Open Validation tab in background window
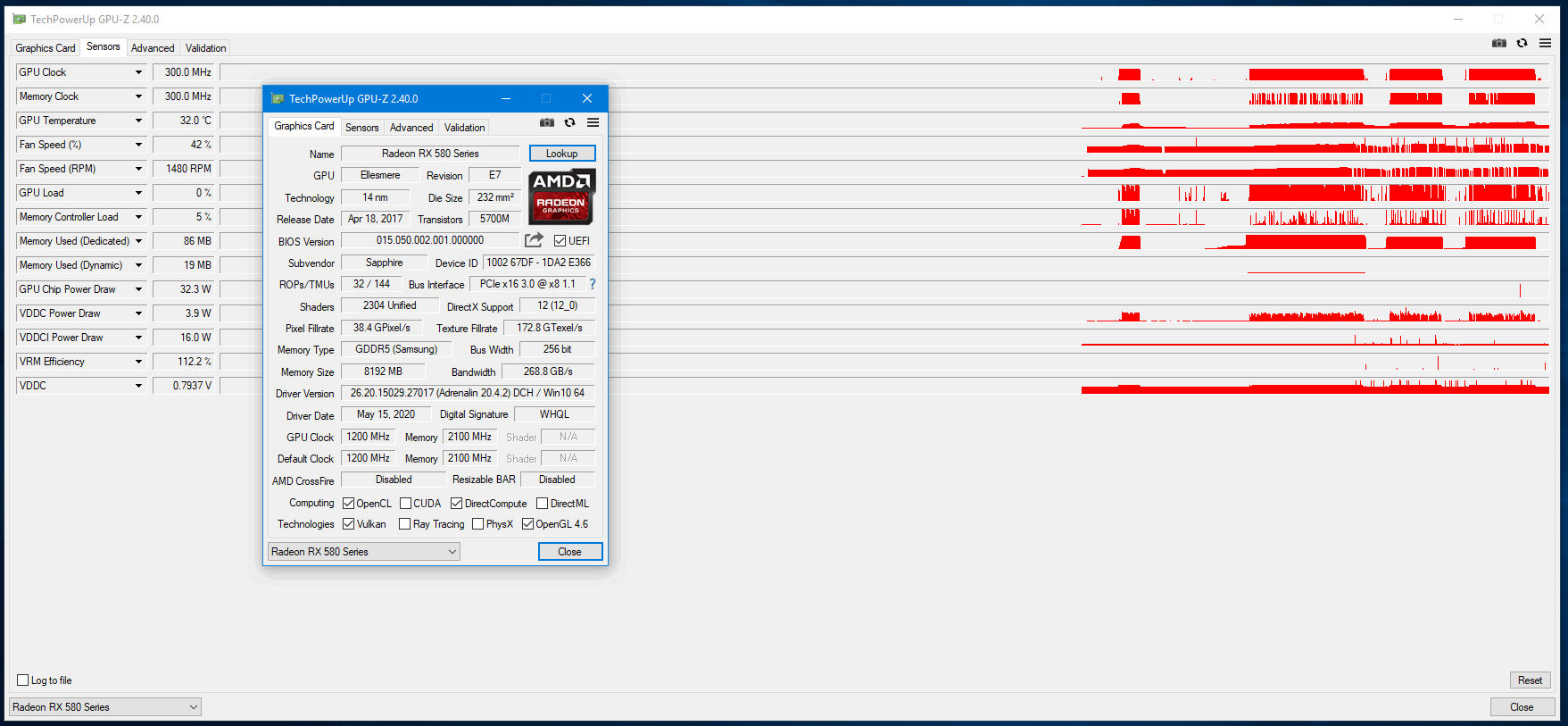This screenshot has height=726, width=1568. tap(206, 48)
